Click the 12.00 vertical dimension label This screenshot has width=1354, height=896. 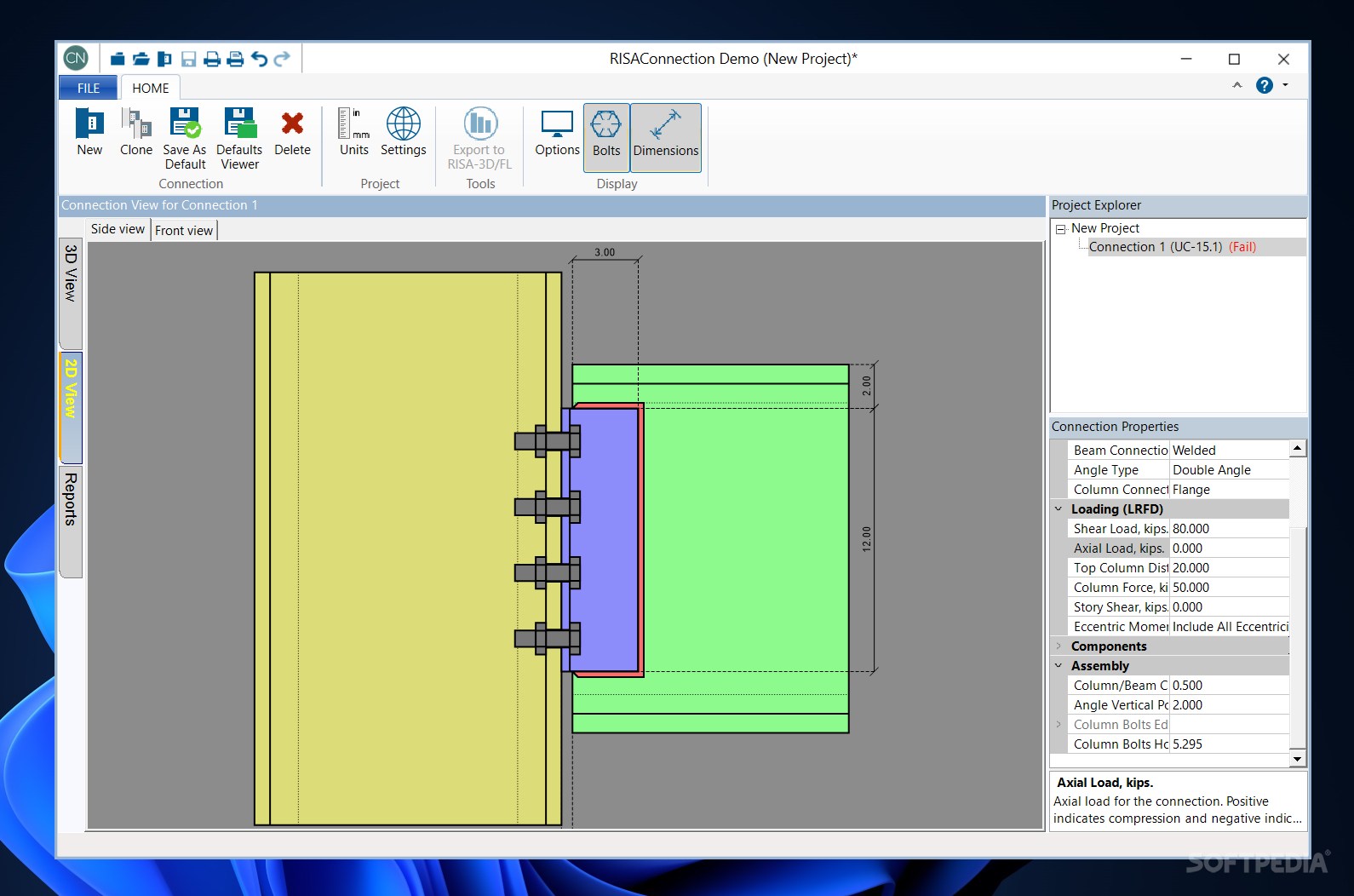867,539
